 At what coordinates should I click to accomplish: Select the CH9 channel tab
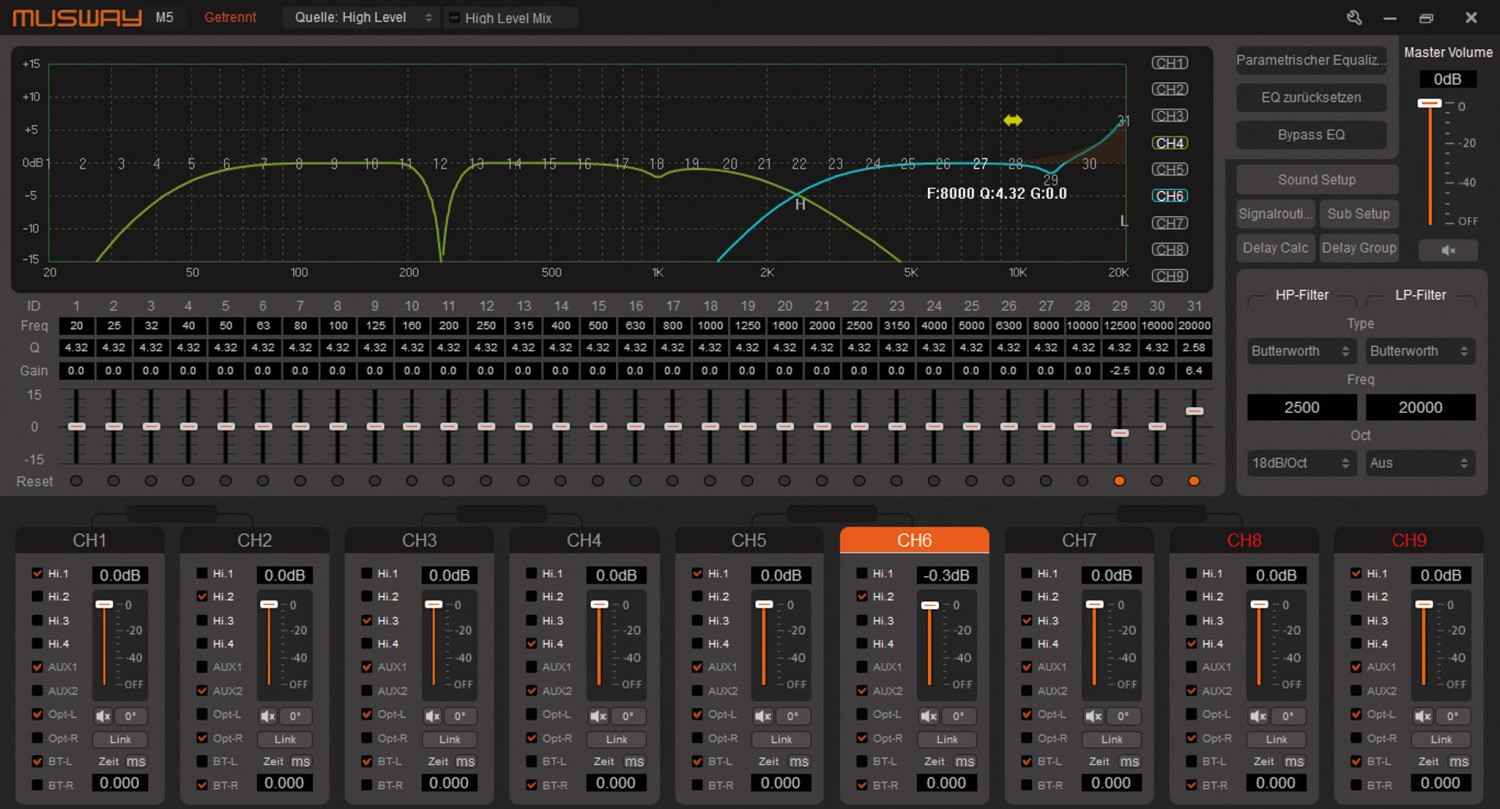pyautogui.click(x=1409, y=540)
